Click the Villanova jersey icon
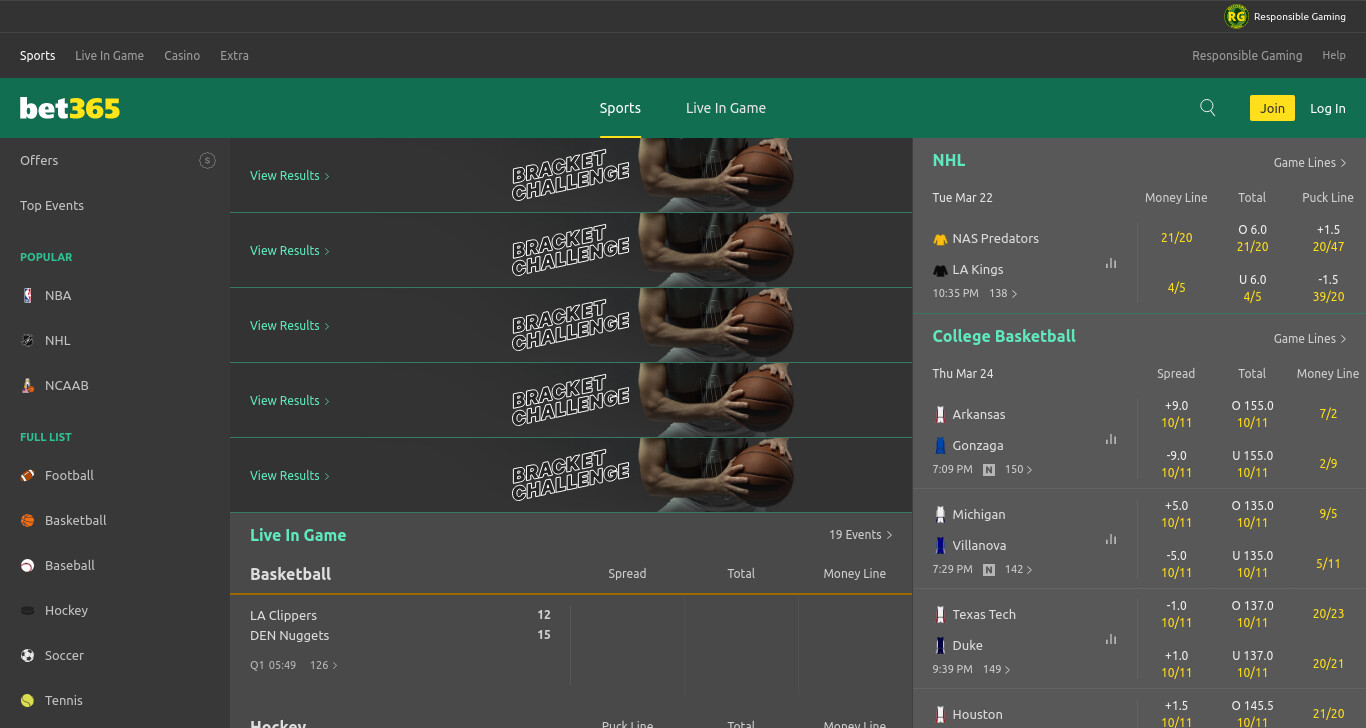The image size is (1366, 728). [x=940, y=545]
